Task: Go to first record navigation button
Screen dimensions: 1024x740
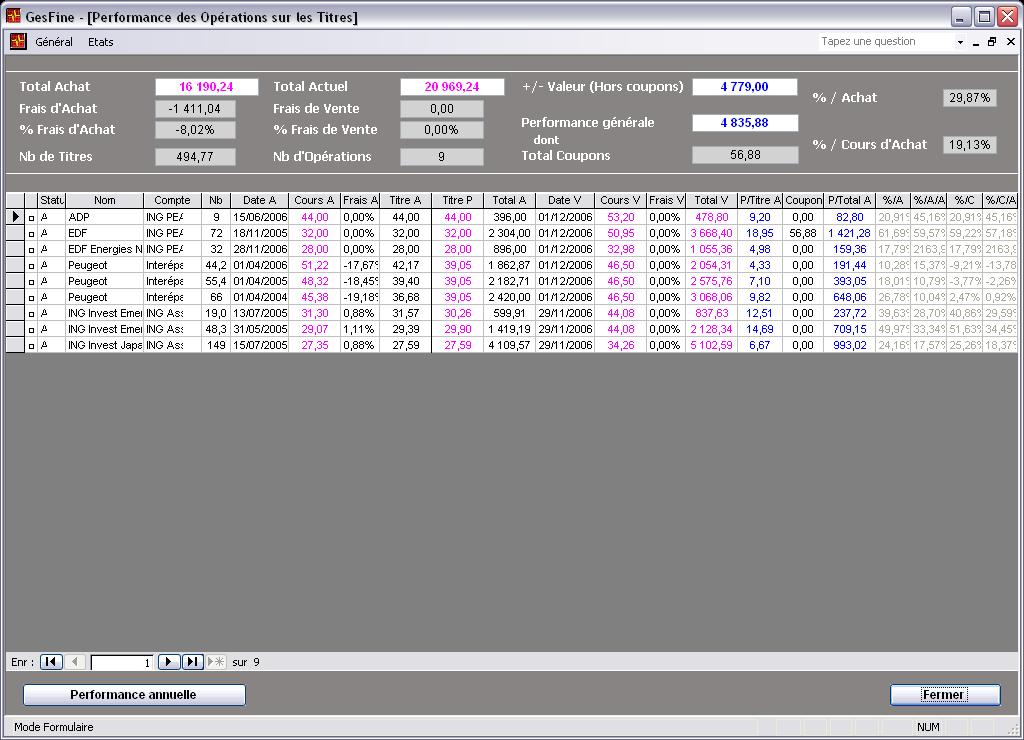Action: 52,662
